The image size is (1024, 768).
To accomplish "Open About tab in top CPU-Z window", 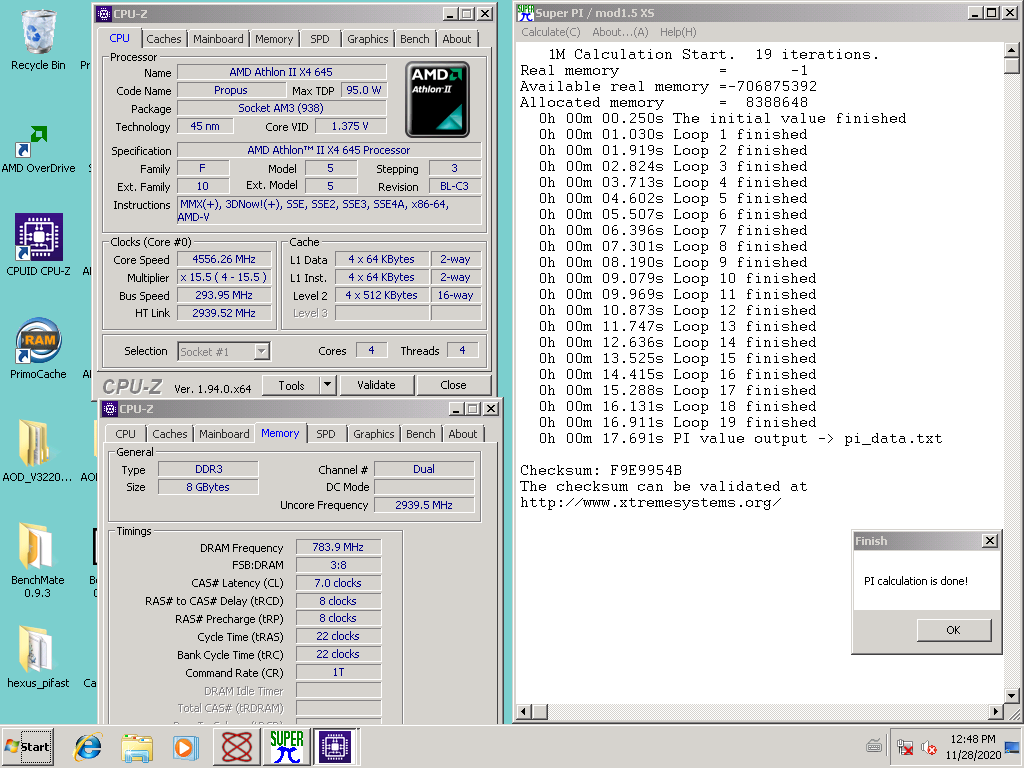I will coord(456,39).
